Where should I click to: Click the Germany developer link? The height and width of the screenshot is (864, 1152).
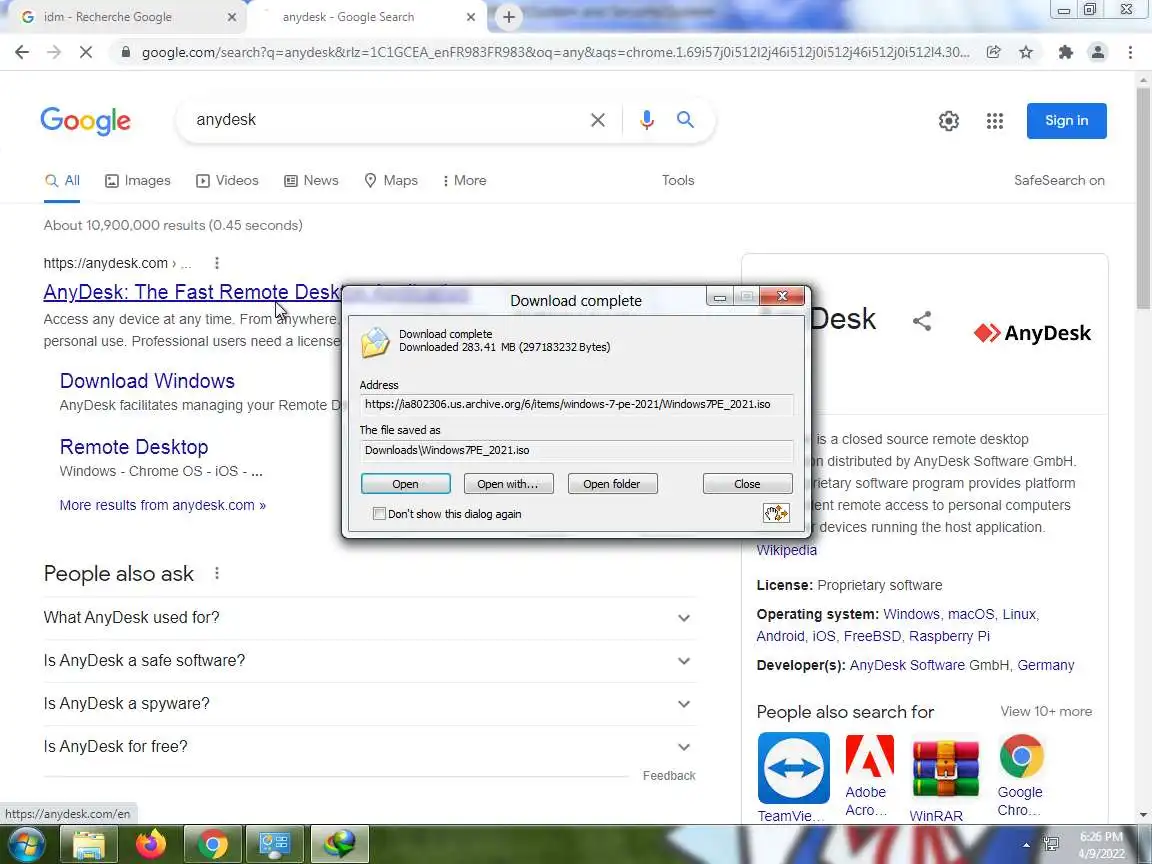1045,665
